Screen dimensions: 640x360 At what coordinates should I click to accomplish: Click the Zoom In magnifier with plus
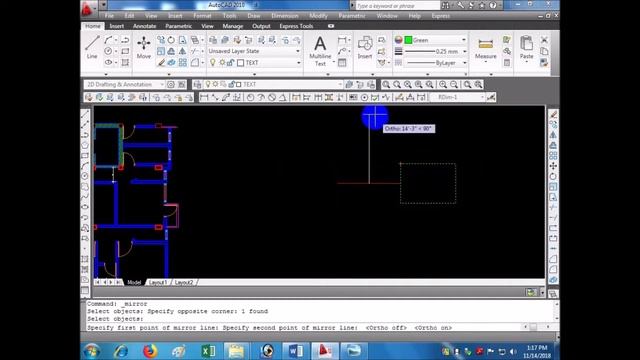coord(443,84)
